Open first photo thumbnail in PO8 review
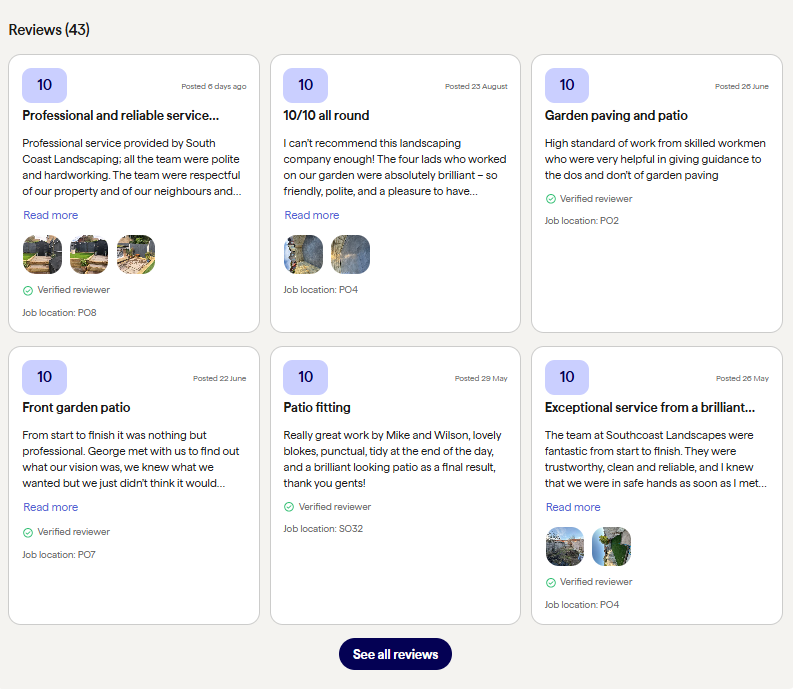Viewport: 793px width, 690px height. [42, 255]
